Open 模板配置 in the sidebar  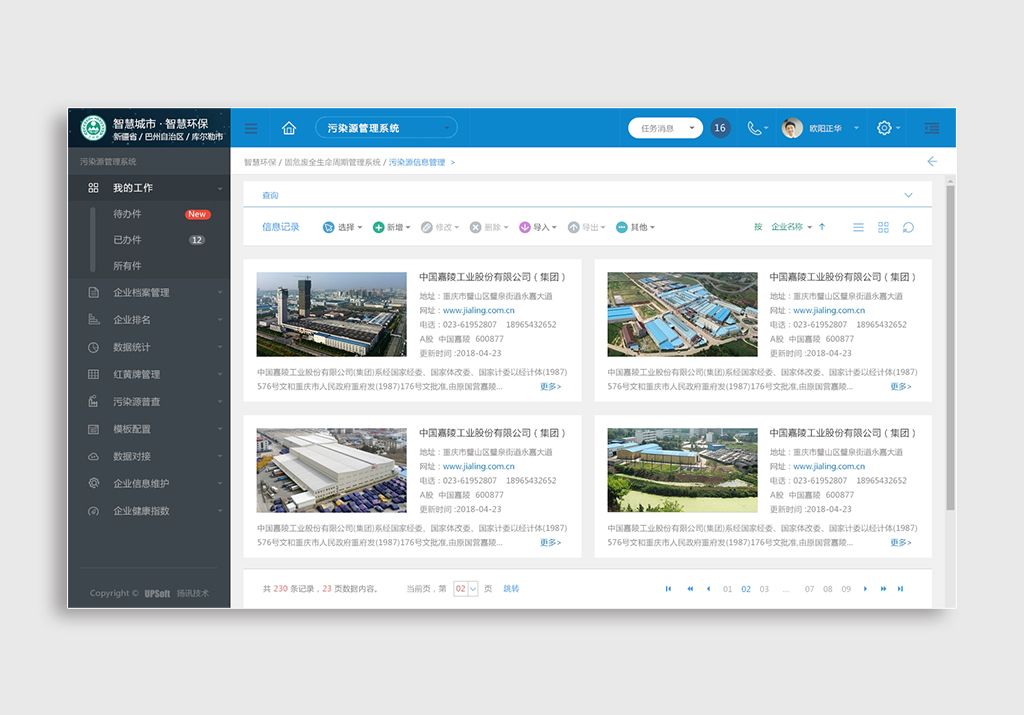(x=149, y=429)
